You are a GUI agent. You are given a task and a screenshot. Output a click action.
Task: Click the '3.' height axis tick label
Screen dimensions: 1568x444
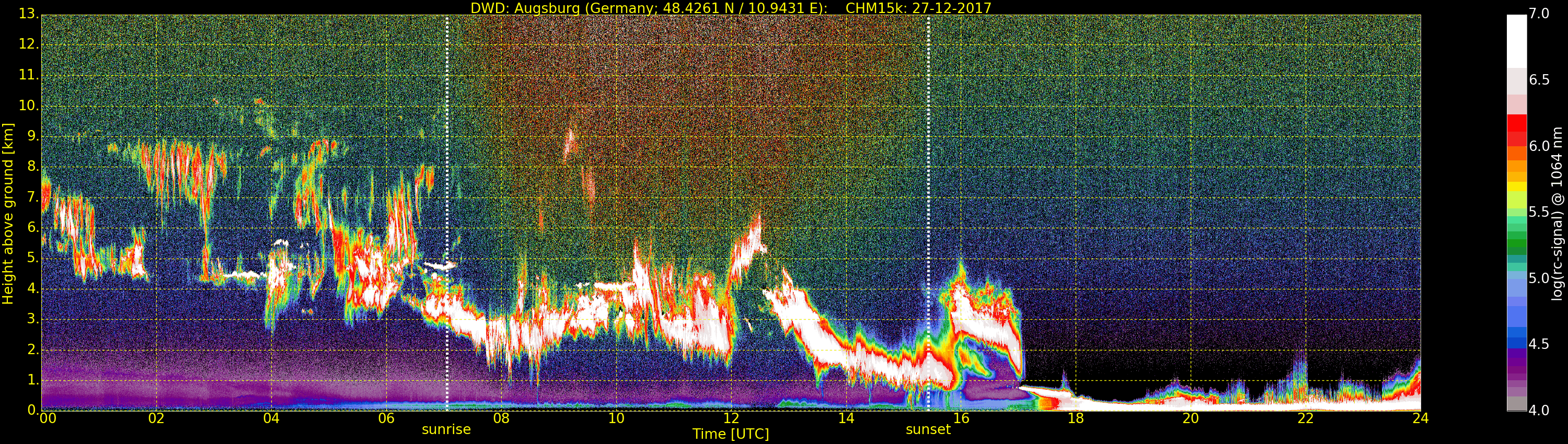pos(33,319)
